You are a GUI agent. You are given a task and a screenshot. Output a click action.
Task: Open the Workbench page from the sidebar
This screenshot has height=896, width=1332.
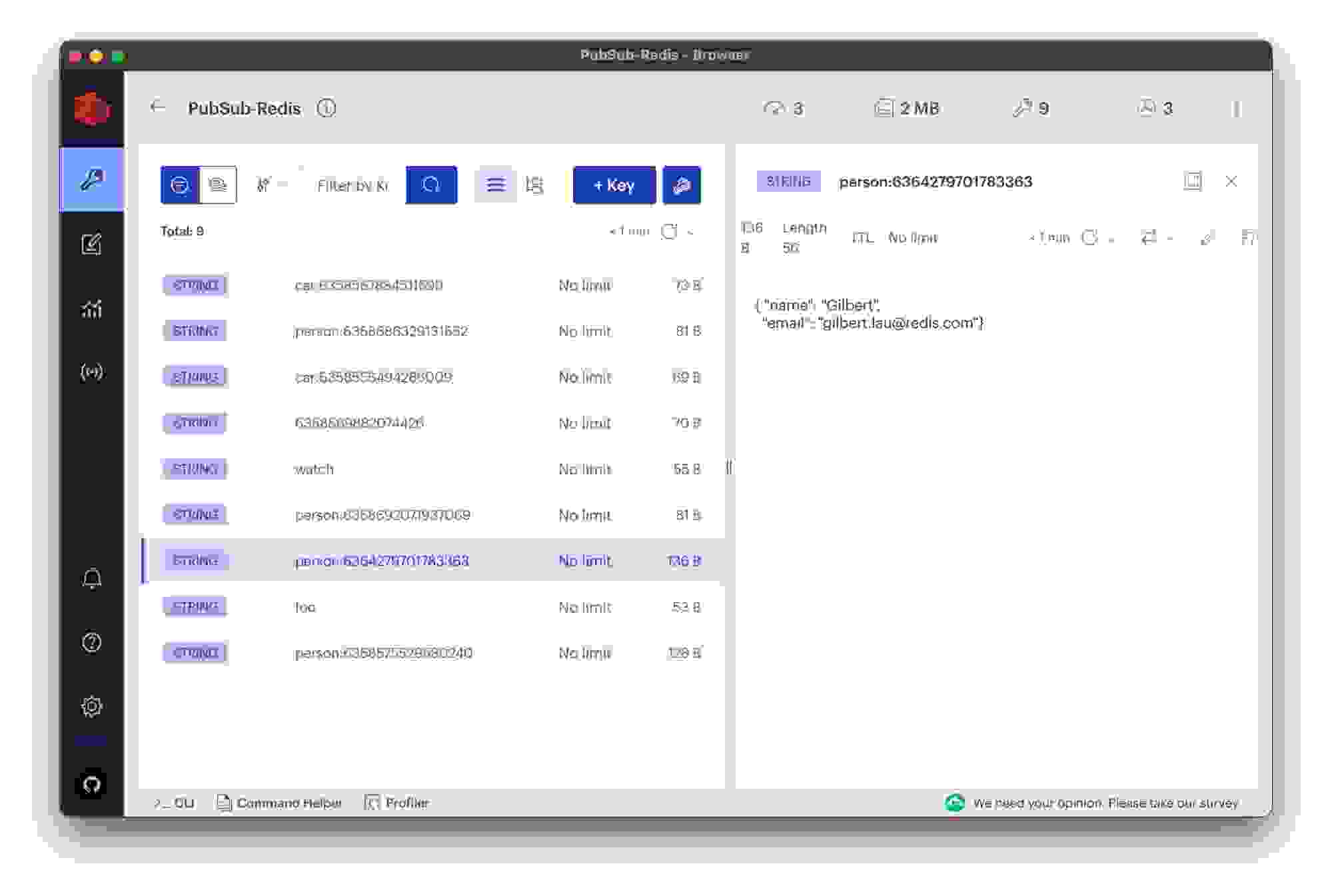point(92,244)
